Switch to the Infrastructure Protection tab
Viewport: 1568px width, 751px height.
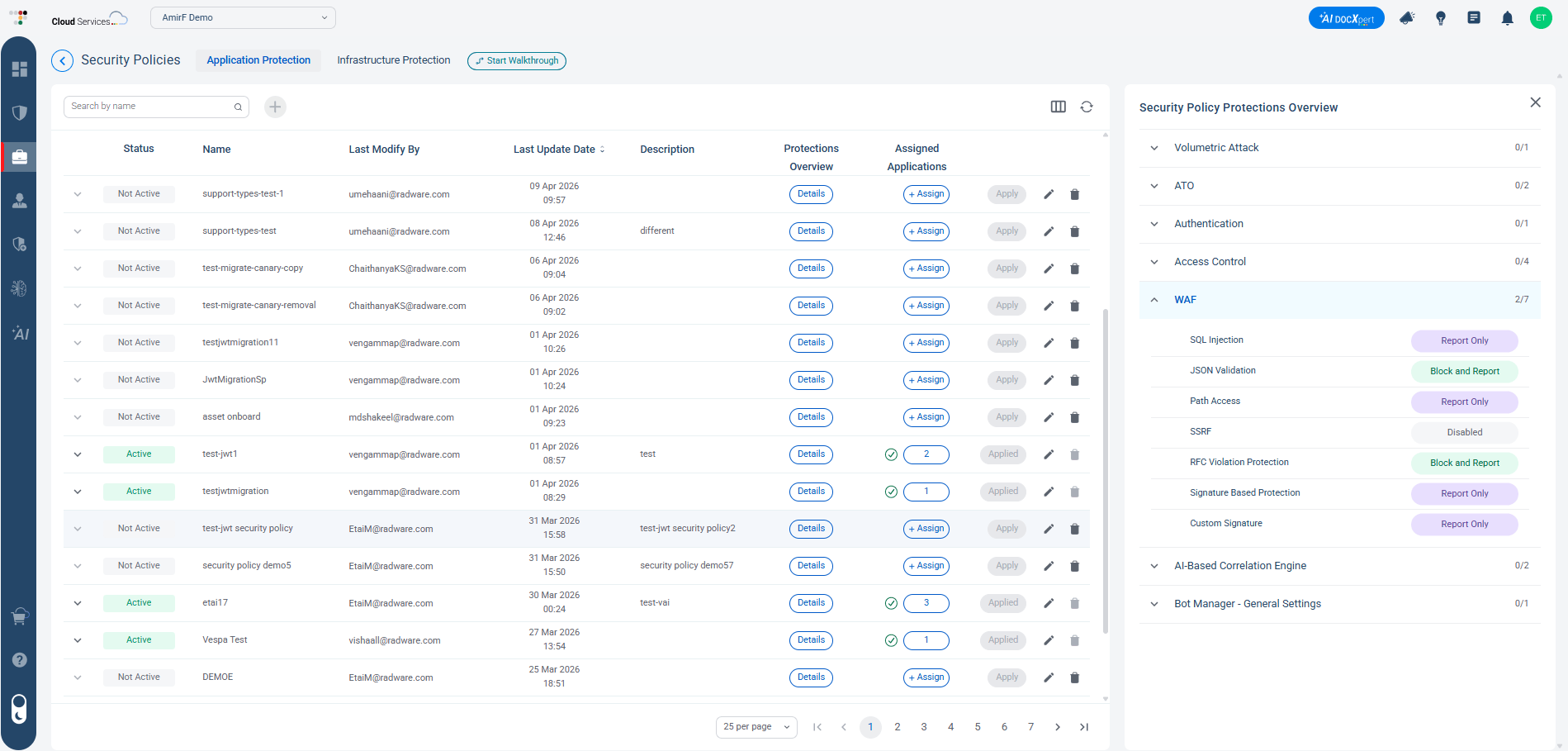[394, 60]
